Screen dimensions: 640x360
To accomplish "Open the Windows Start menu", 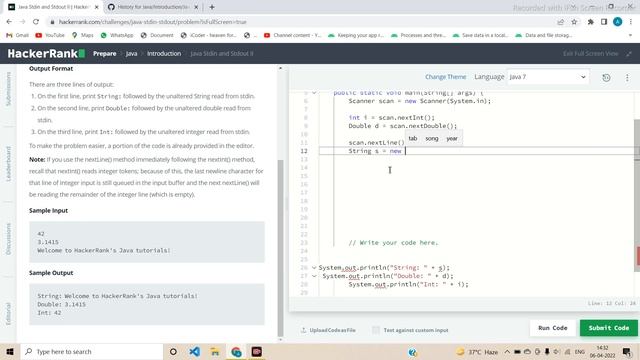I will pos(10,351).
